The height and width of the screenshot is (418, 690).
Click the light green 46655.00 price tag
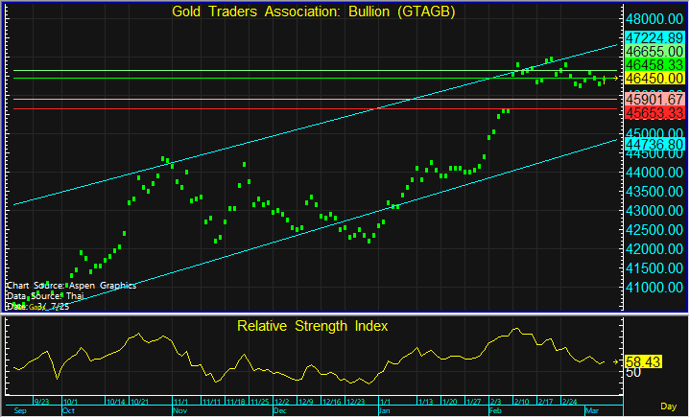(x=655, y=50)
